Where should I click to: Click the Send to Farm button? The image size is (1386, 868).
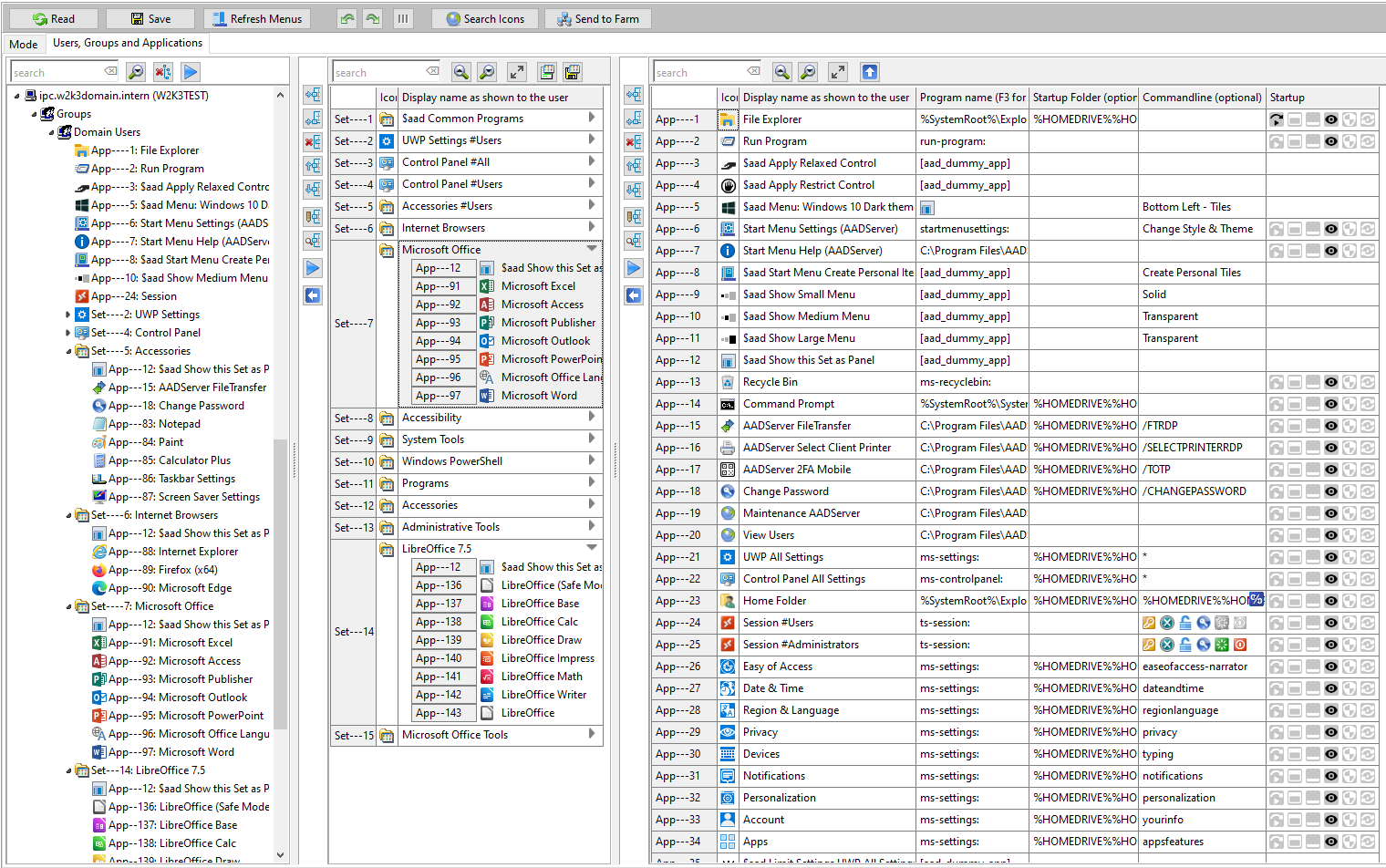(597, 18)
